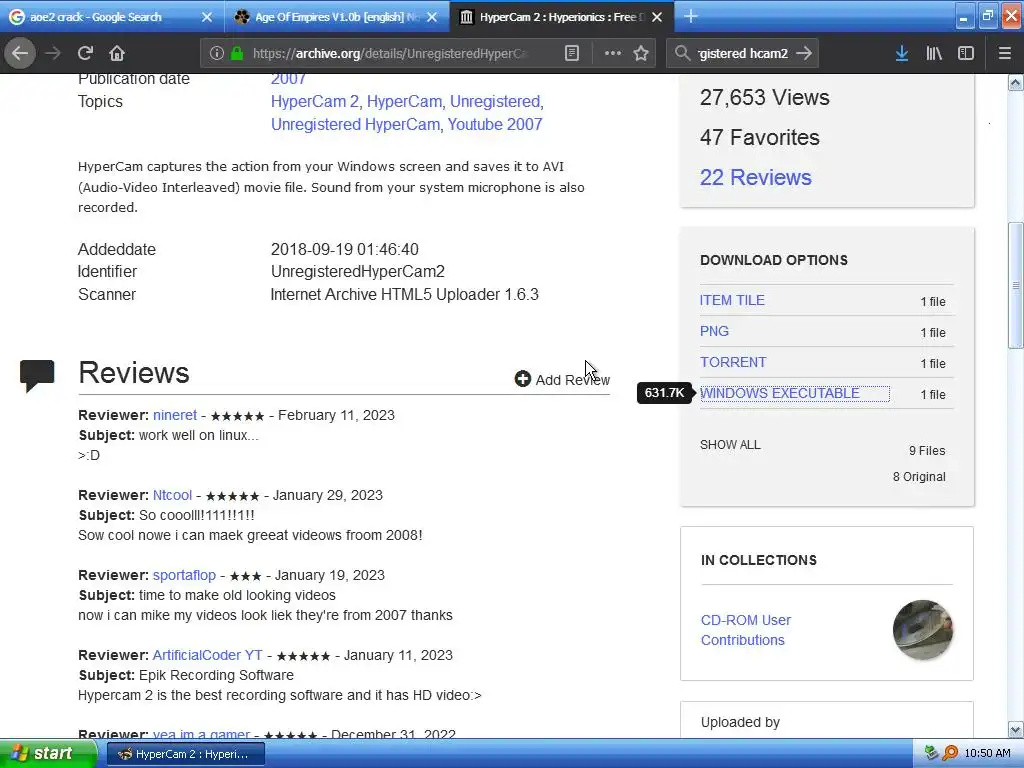Click the green padlock security icon
Image resolution: width=1024 pixels, height=768 pixels.
(x=237, y=54)
